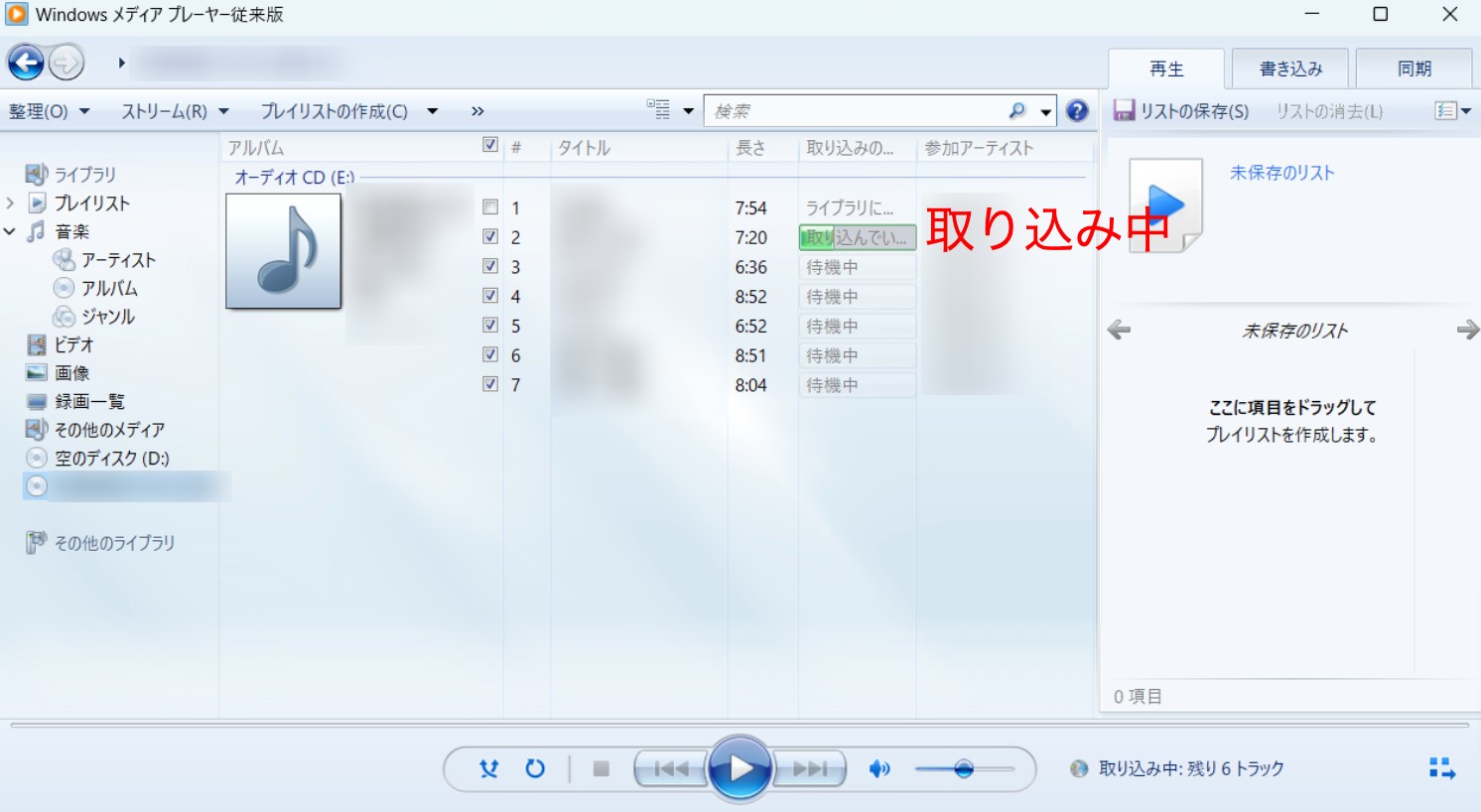1481x812 pixels.
Task: Click the playlist thumbnail with play arrow
Action: (x=1166, y=204)
